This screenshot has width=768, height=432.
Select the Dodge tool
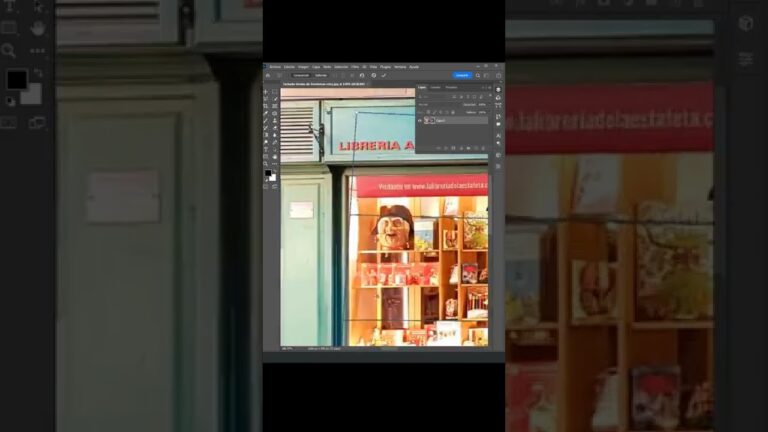(x=265, y=142)
